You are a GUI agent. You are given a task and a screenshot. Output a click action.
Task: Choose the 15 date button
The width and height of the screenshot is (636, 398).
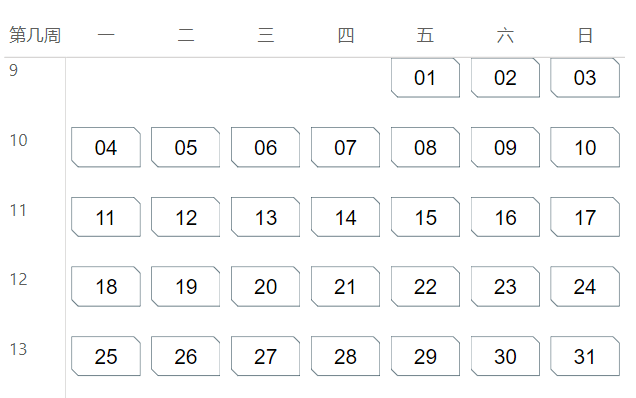425,217
